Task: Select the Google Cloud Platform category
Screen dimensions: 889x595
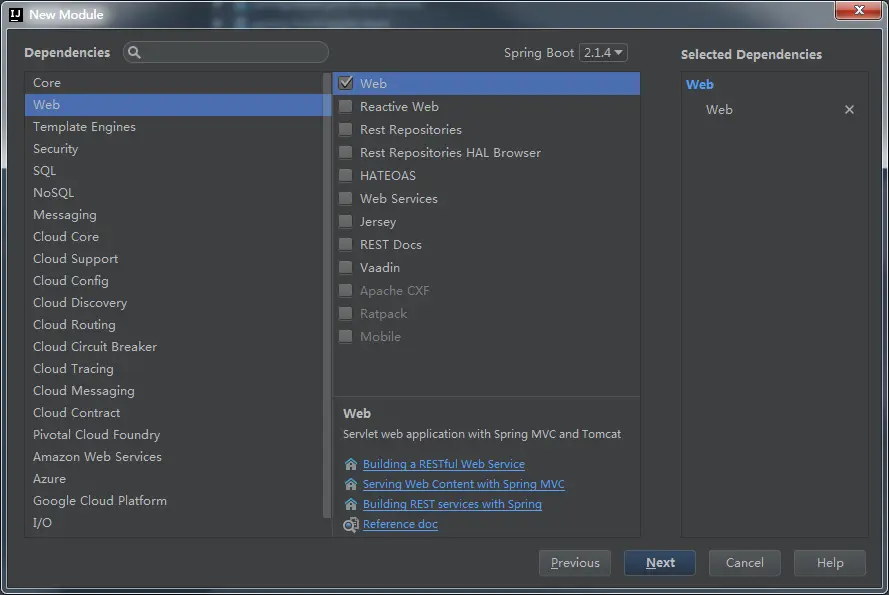Action: click(x=173, y=501)
